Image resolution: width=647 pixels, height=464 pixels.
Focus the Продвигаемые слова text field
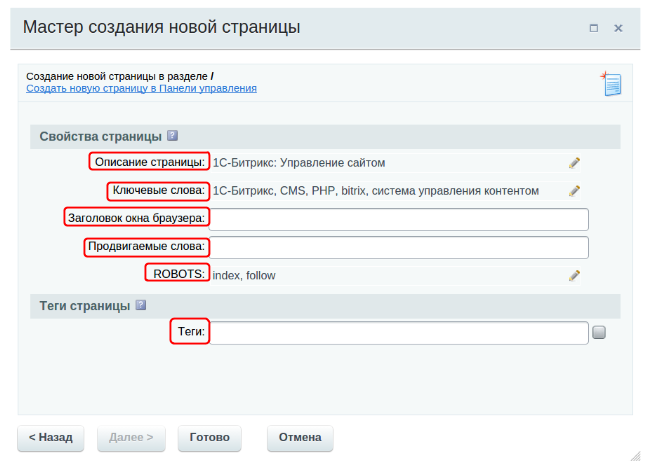pyautogui.click(x=398, y=247)
